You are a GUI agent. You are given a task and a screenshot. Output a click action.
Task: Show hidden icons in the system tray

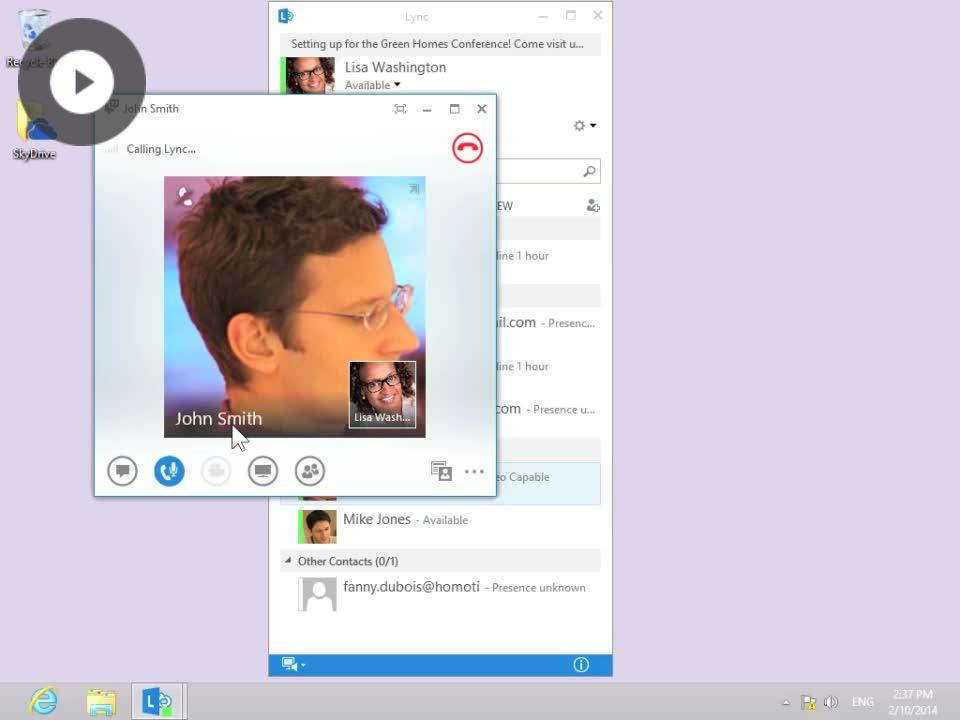pyautogui.click(x=786, y=702)
